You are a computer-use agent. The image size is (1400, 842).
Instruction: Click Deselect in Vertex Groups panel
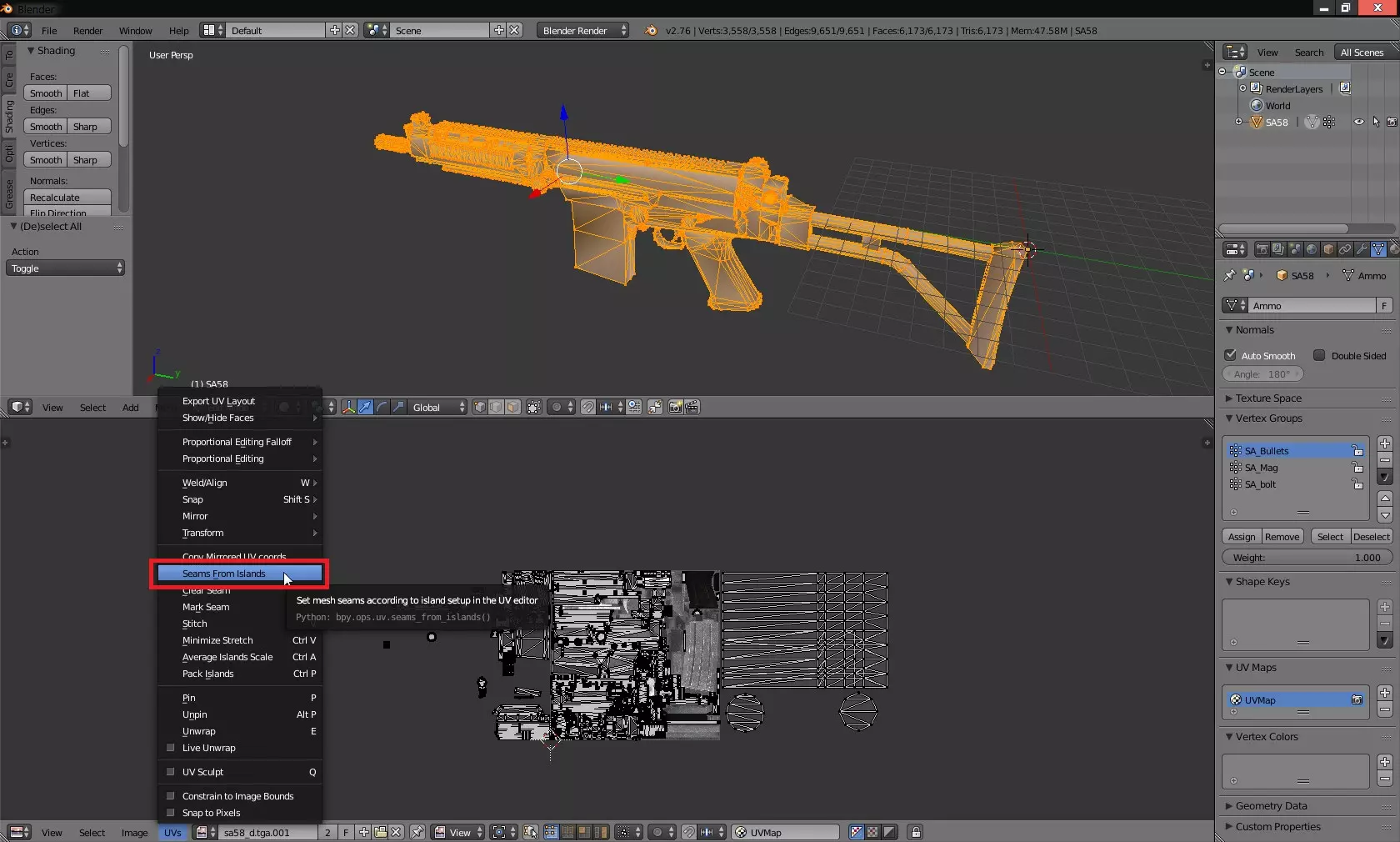[x=1372, y=537]
